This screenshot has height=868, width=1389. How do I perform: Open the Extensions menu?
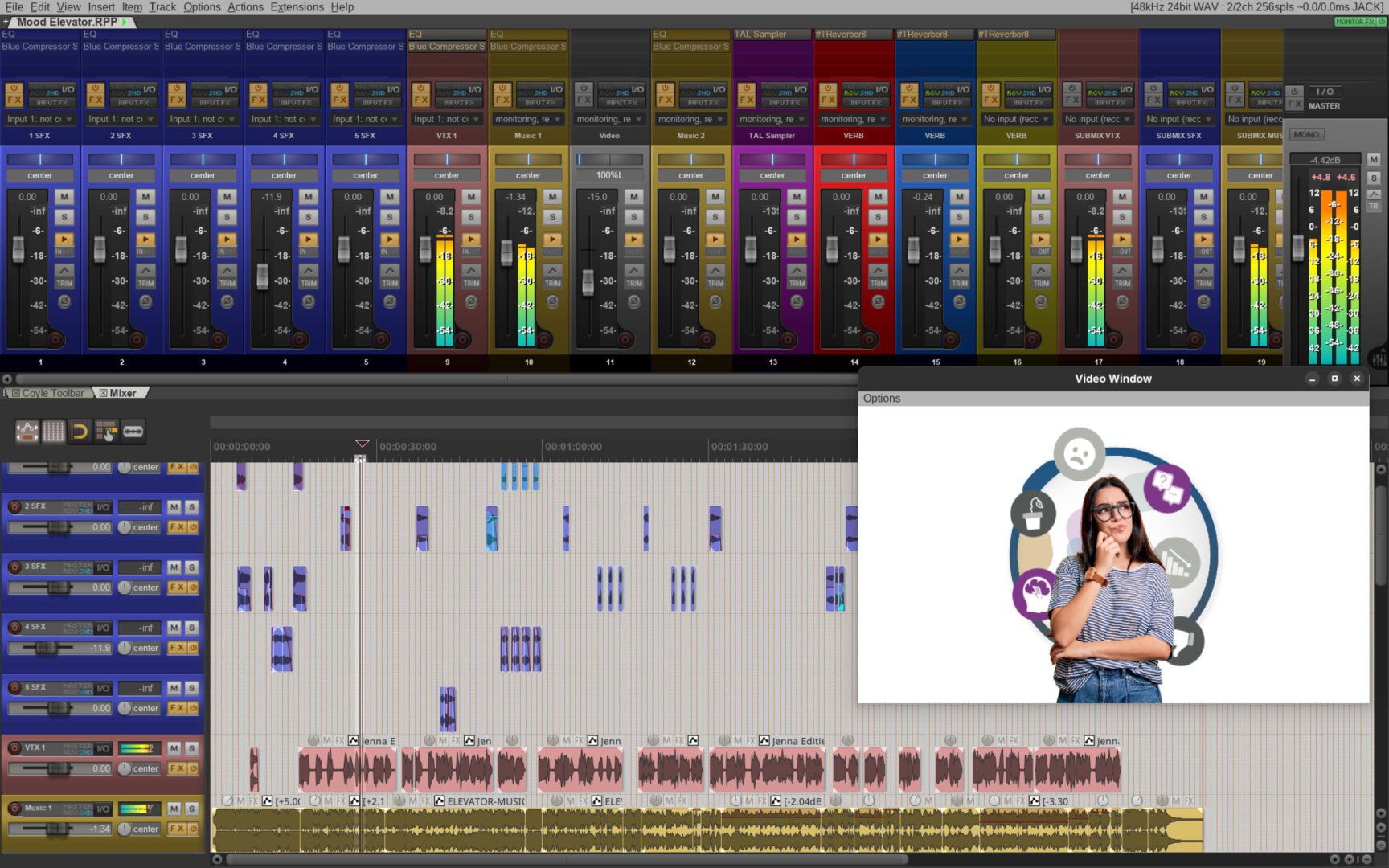pos(297,7)
